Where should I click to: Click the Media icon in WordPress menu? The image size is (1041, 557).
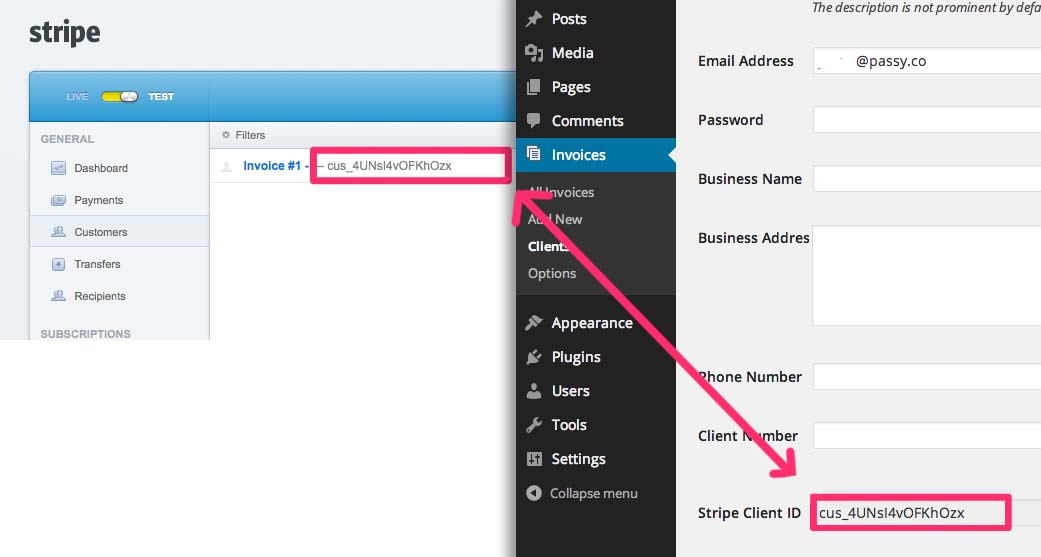point(534,52)
